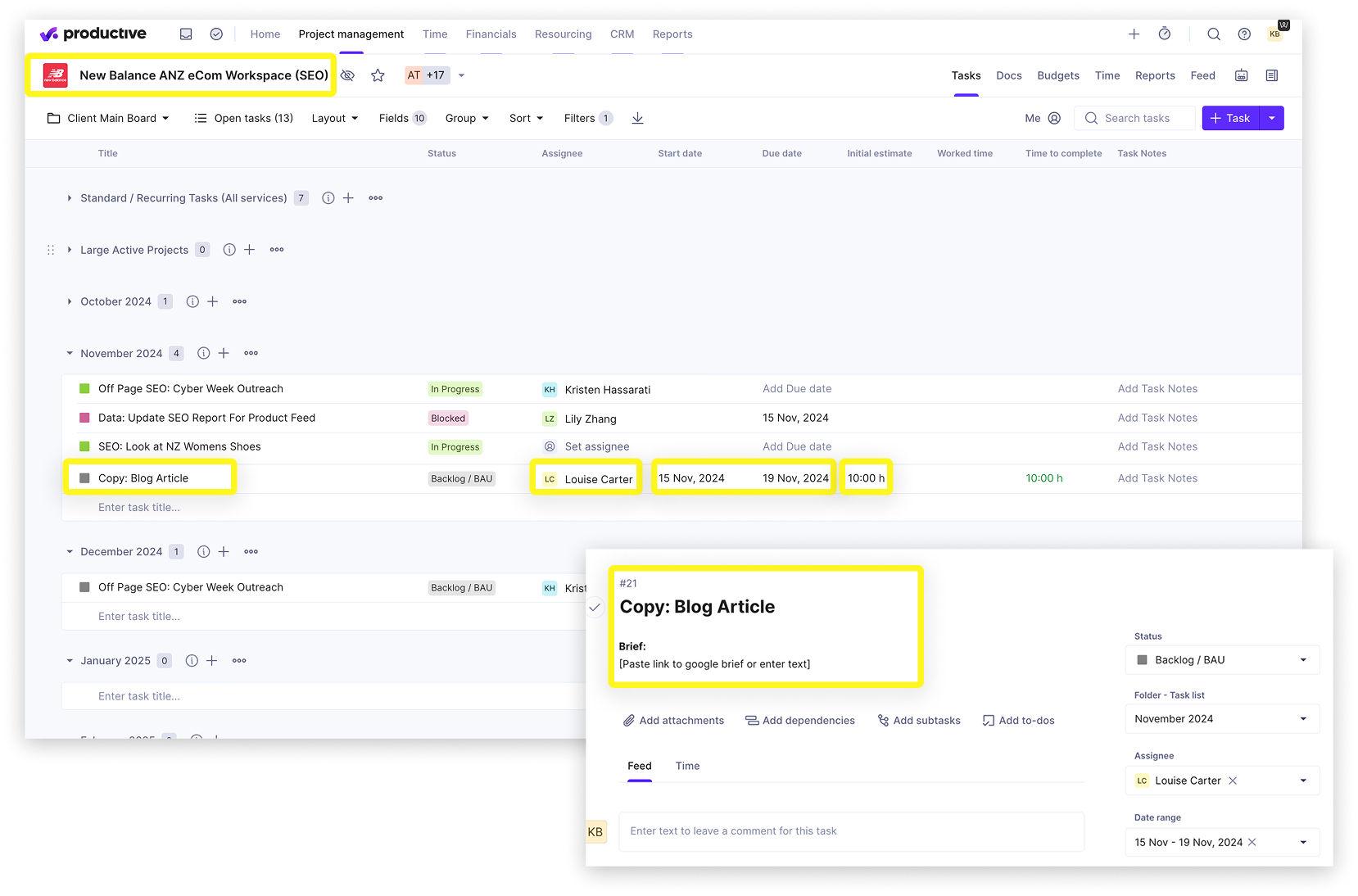Collapse January 2025 task list
This screenshot has width=1358, height=896.
coord(70,661)
